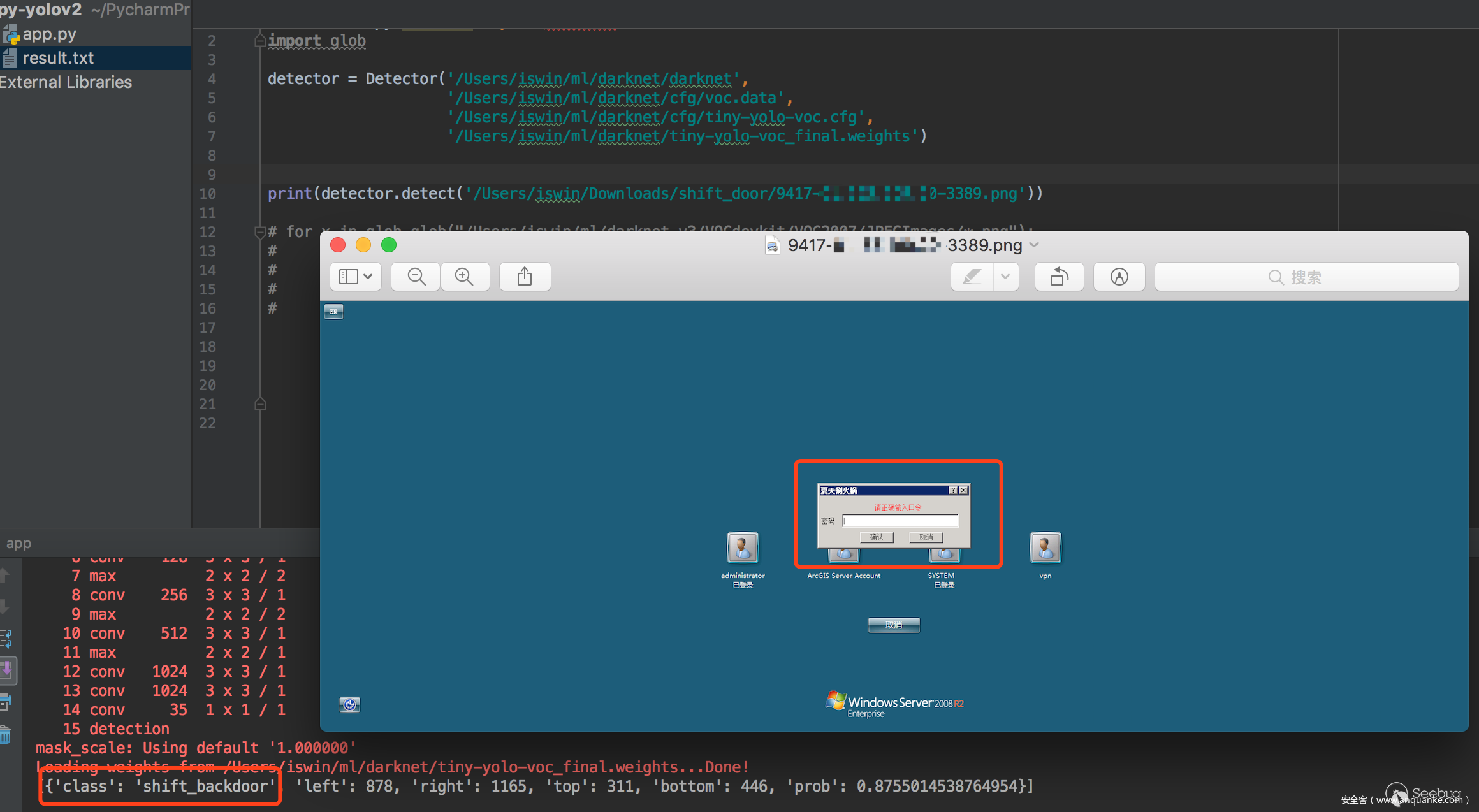The image size is (1479, 812).
Task: Click the 搜索 search field in Preview
Action: point(1306,277)
